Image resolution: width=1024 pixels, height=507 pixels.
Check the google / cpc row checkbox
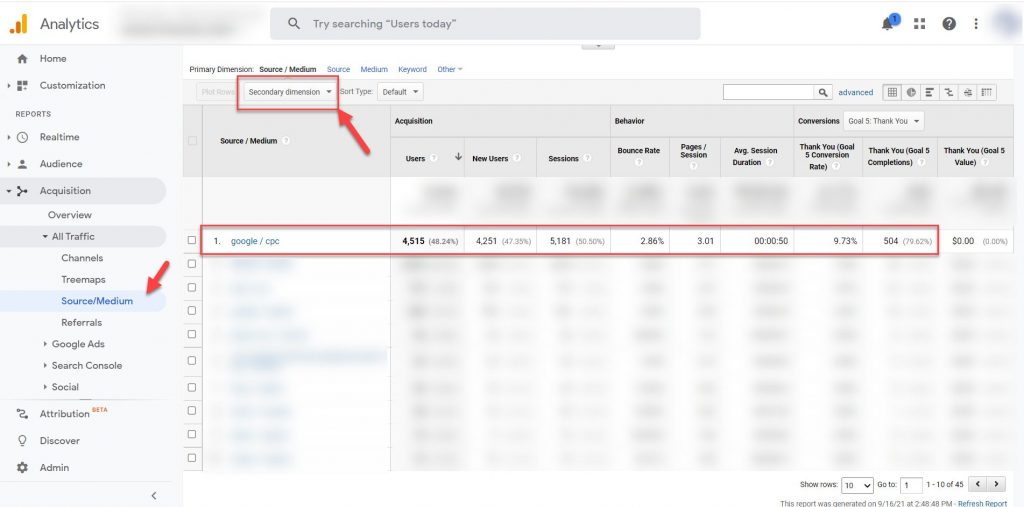point(192,241)
